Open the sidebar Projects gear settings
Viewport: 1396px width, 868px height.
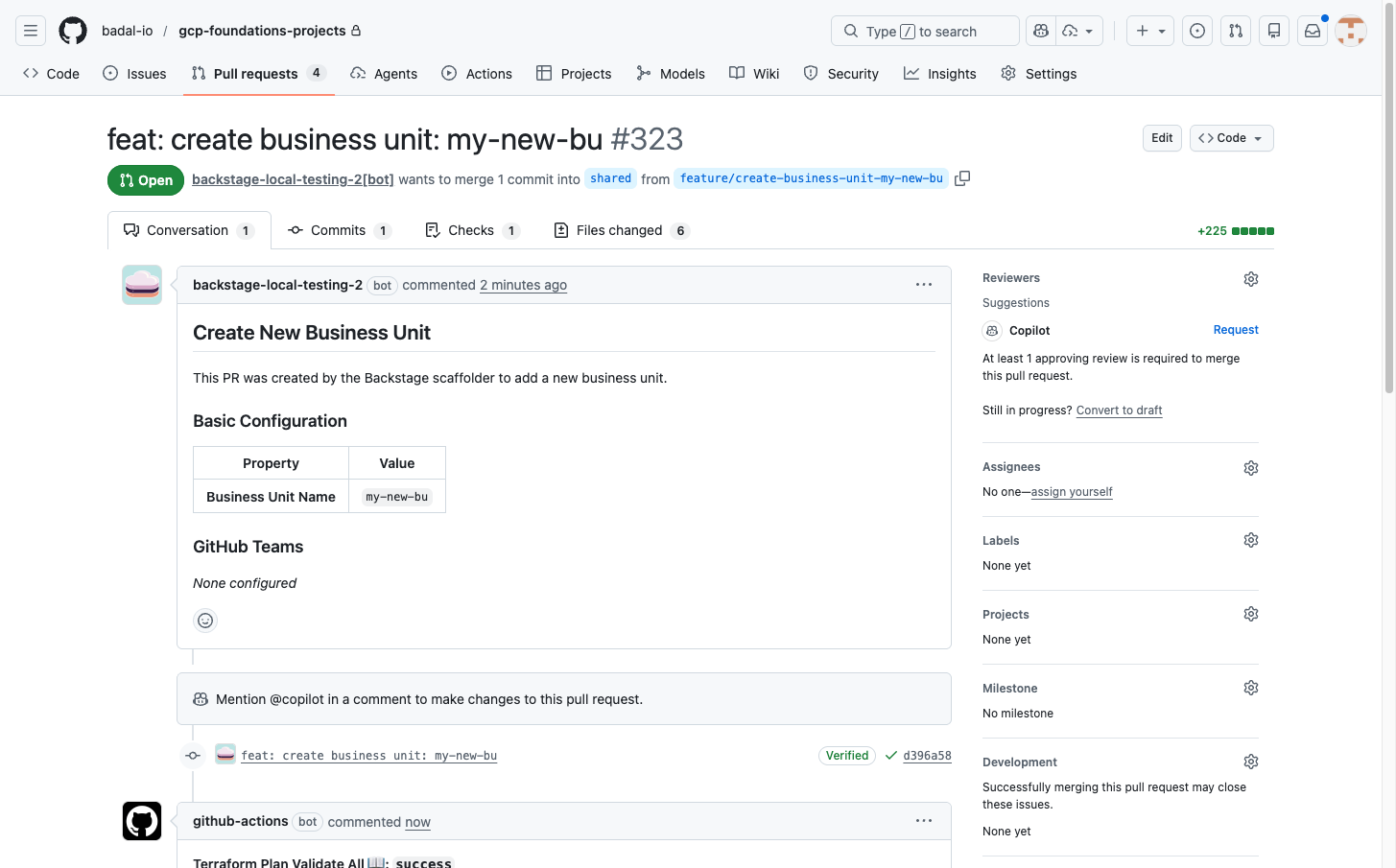click(1251, 614)
